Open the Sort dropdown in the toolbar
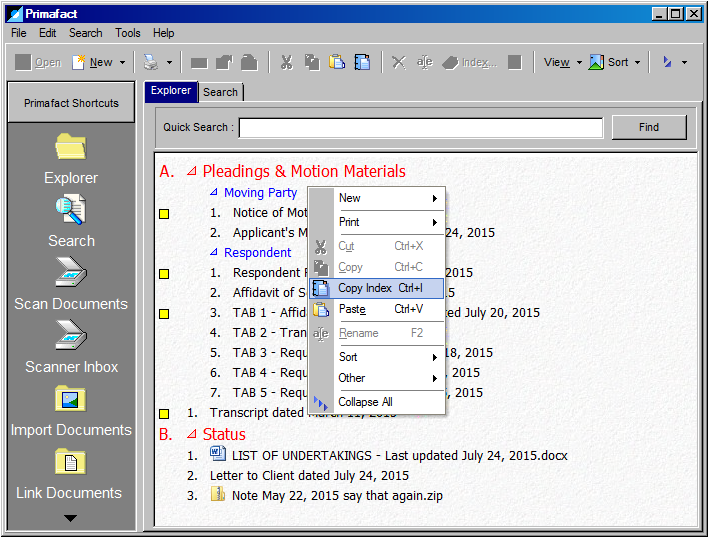 pos(615,62)
